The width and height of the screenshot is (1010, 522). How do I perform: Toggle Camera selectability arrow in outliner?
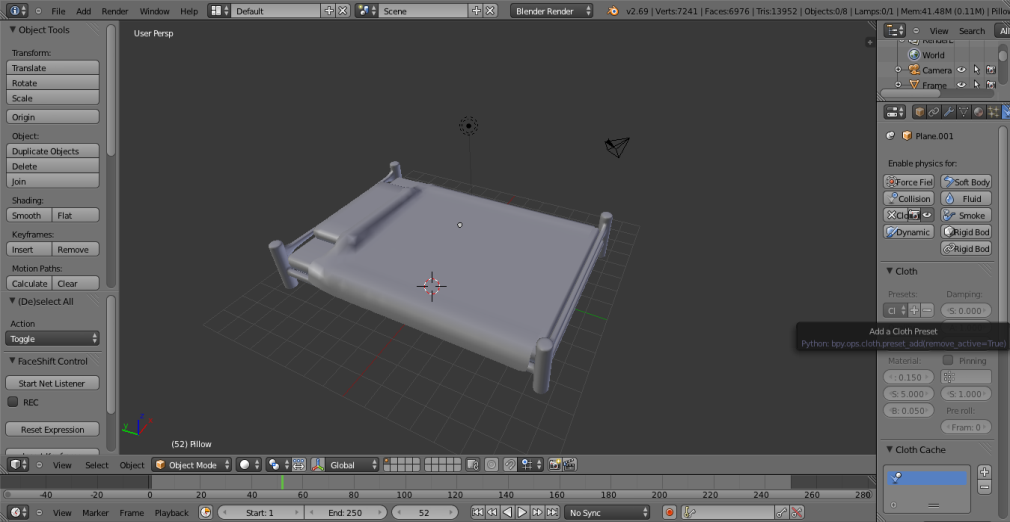pos(977,70)
